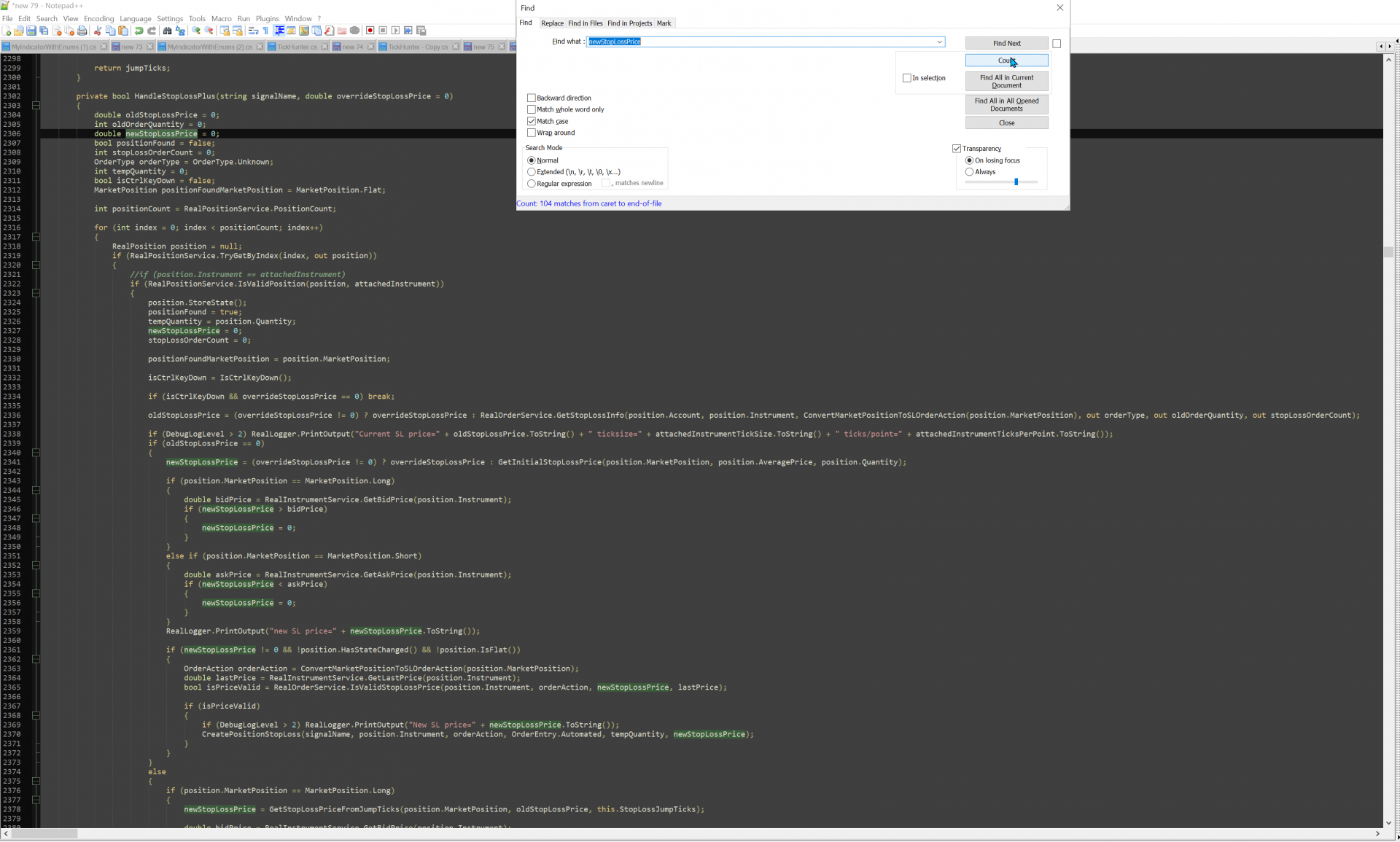Image resolution: width=1400 pixels, height=842 pixels.
Task: Collapse the code block at line 2317
Action: 35,237
